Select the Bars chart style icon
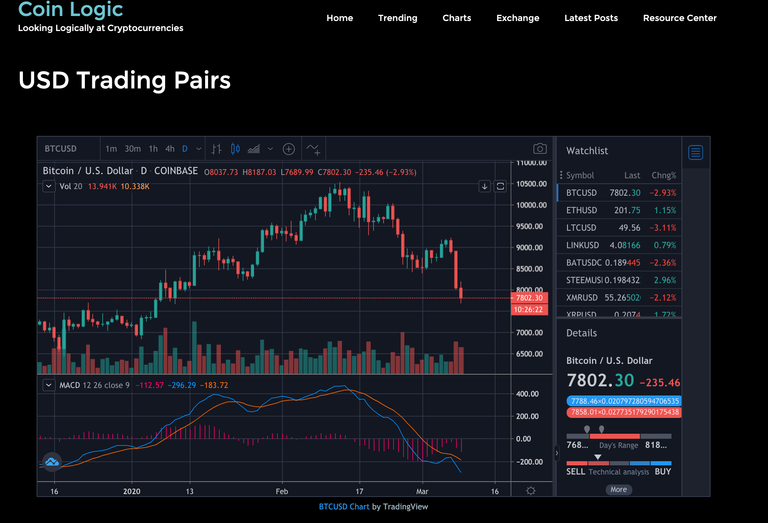The width and height of the screenshot is (768, 523). click(216, 149)
